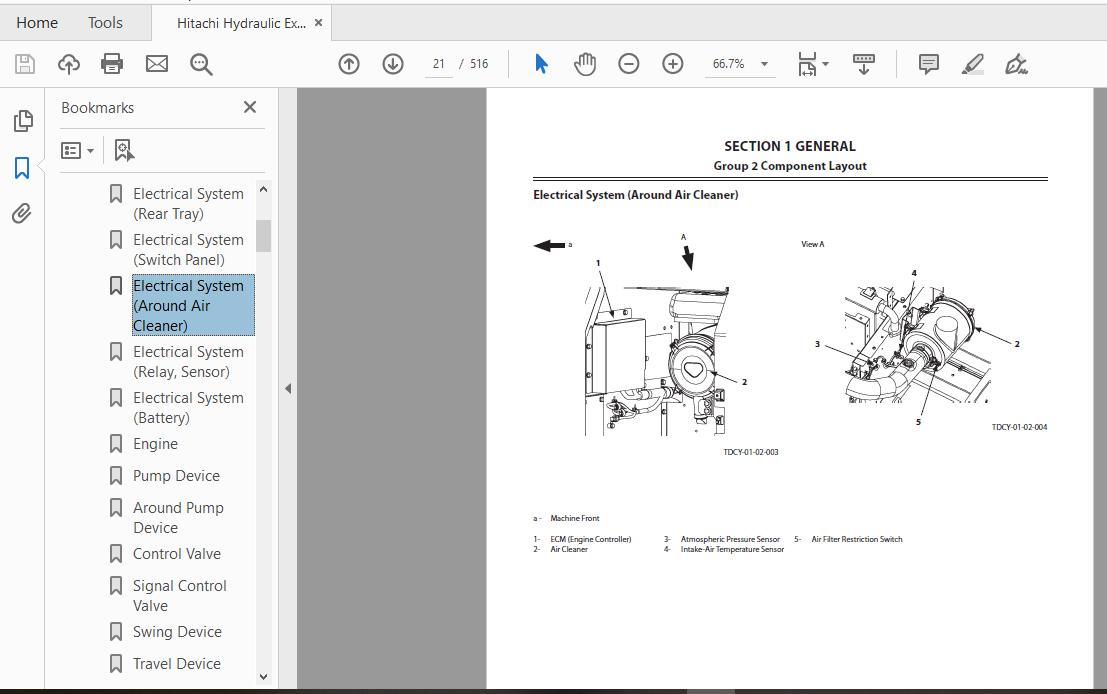Image resolution: width=1107 pixels, height=694 pixels.
Task: Click the 'Machine Front' legend text
Action: point(575,518)
